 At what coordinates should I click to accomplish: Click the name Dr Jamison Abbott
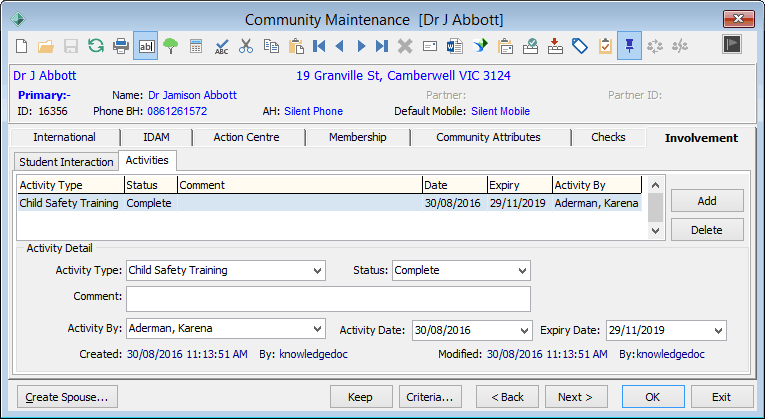click(193, 95)
